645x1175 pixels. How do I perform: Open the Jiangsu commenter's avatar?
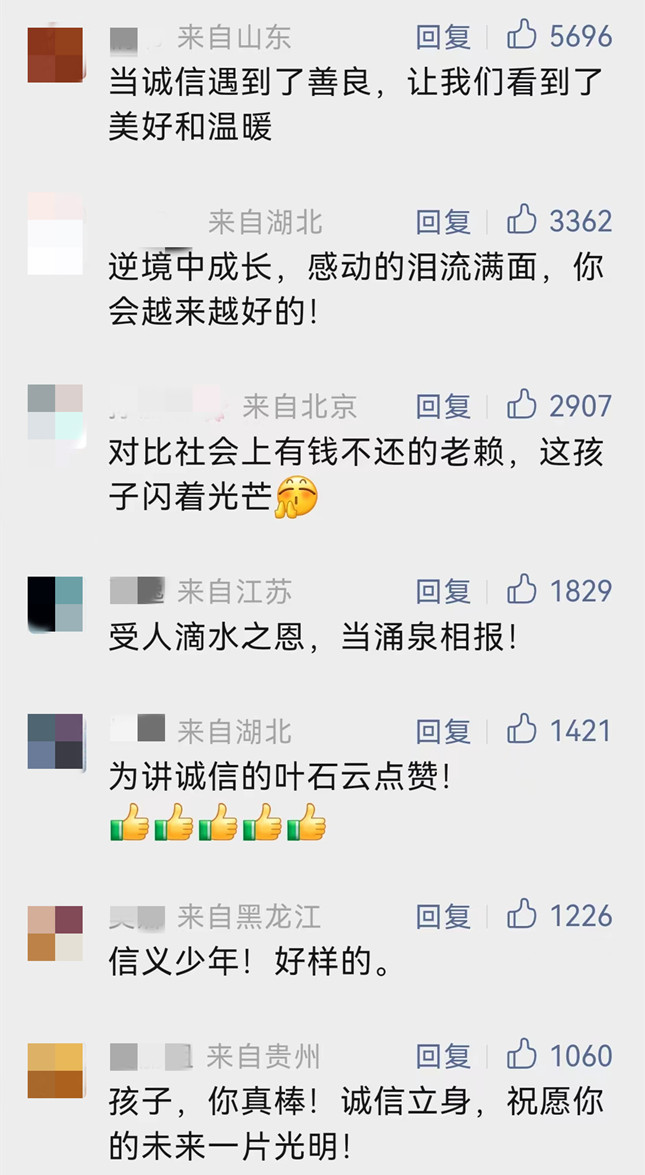(55, 604)
